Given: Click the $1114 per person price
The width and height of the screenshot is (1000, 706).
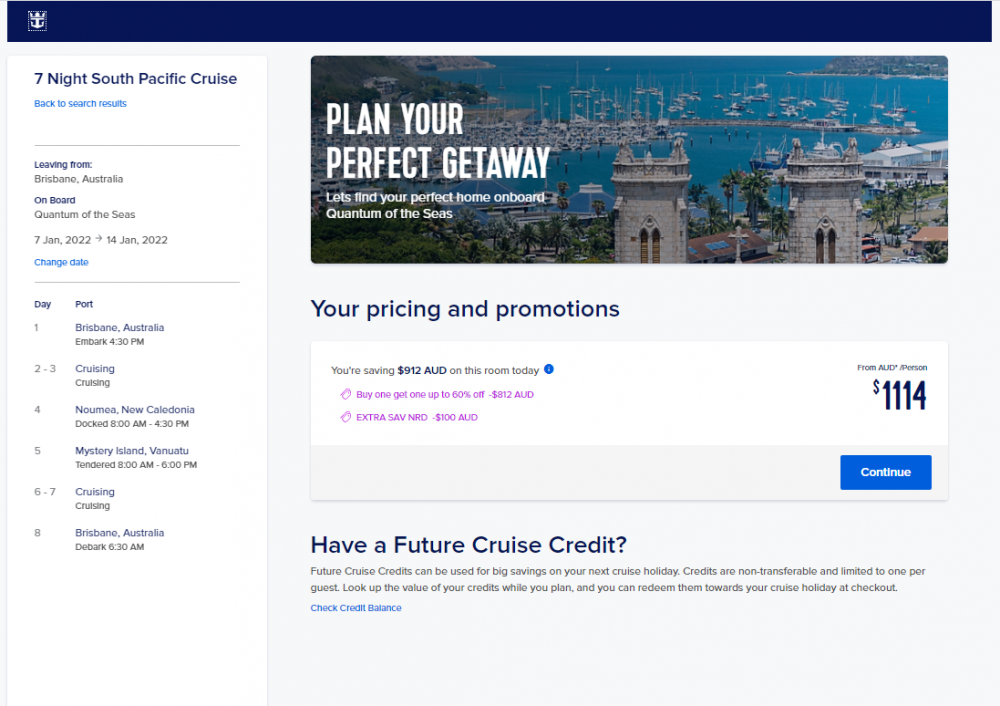Looking at the screenshot, I should [899, 395].
